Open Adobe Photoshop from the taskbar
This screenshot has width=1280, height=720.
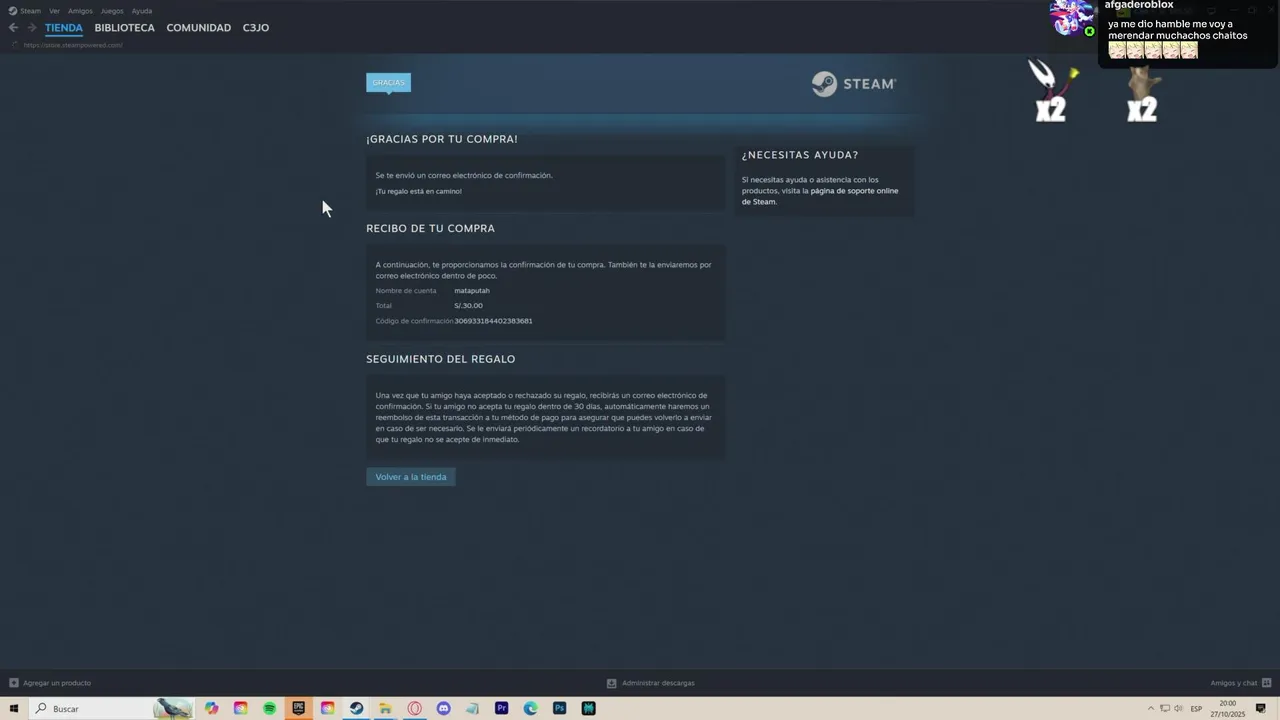560,708
